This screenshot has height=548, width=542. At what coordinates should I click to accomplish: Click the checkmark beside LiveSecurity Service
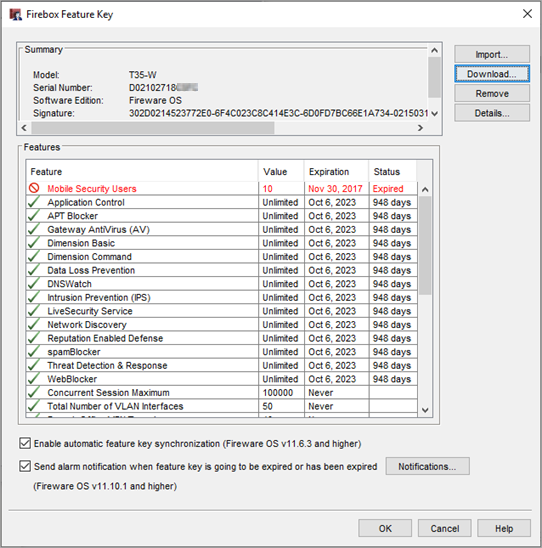coord(34,311)
